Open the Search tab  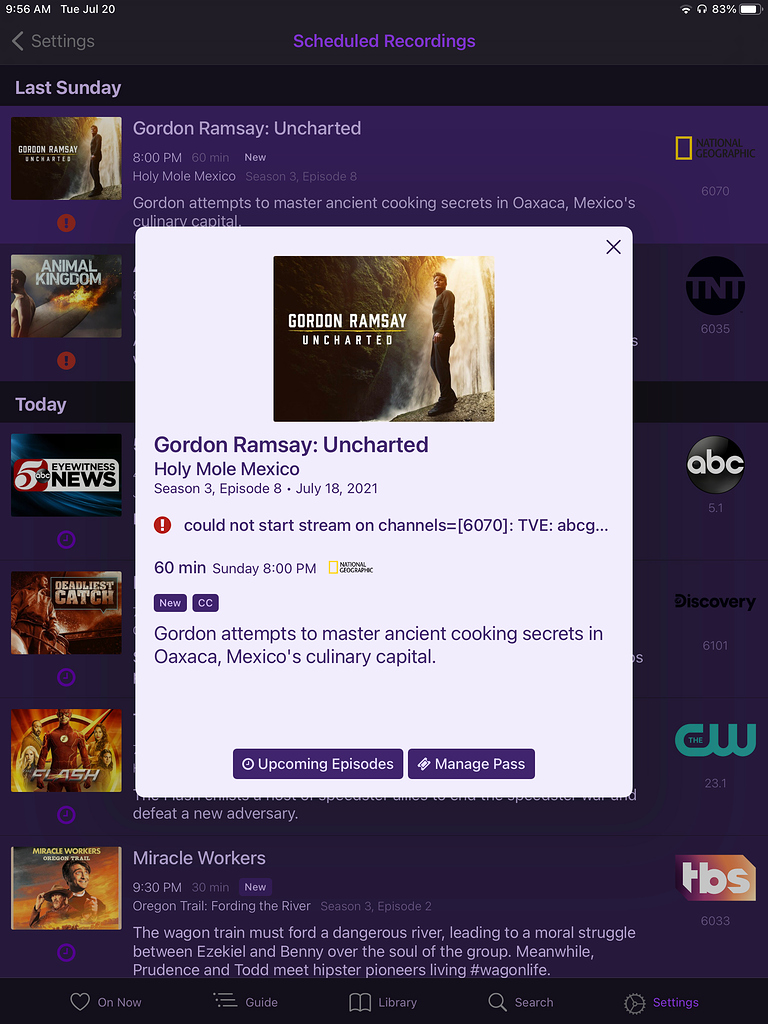pos(520,1002)
